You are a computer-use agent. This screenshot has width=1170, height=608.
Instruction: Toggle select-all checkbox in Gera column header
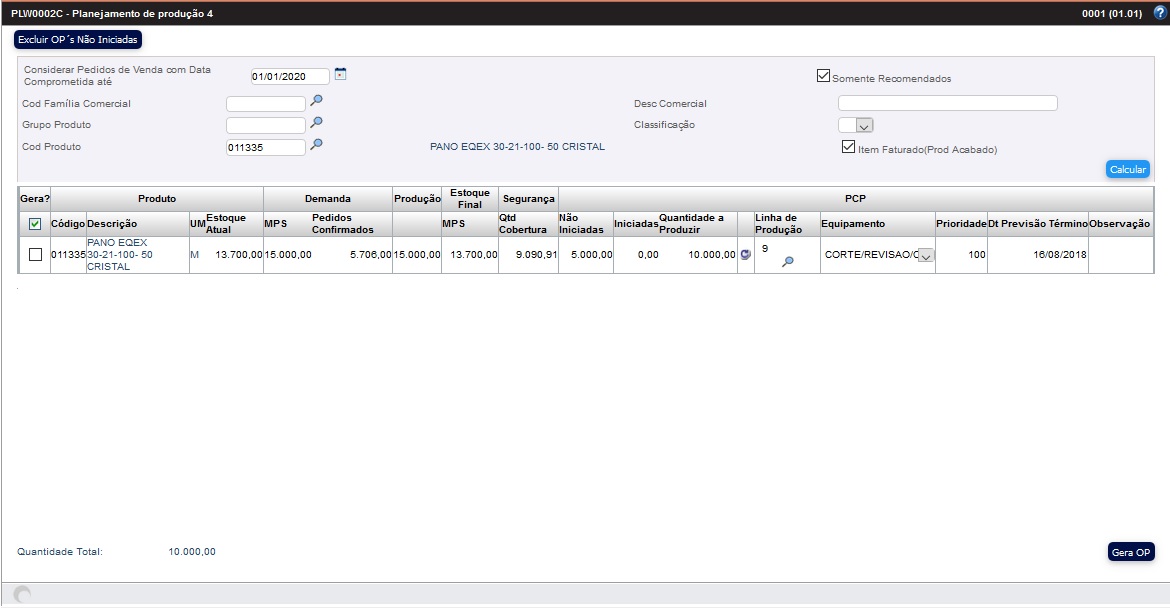pyautogui.click(x=35, y=224)
